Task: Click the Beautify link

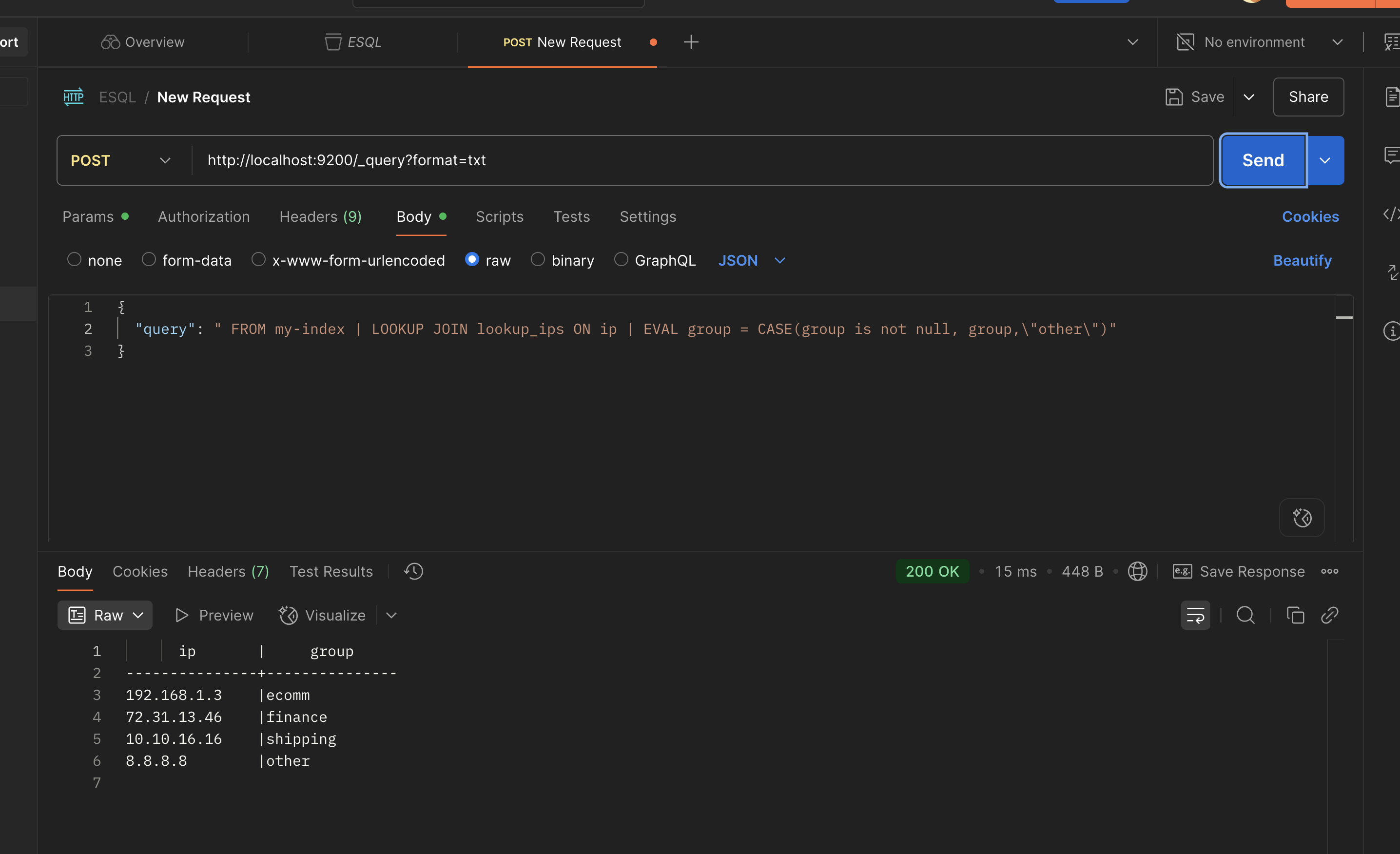Action: (1302, 260)
